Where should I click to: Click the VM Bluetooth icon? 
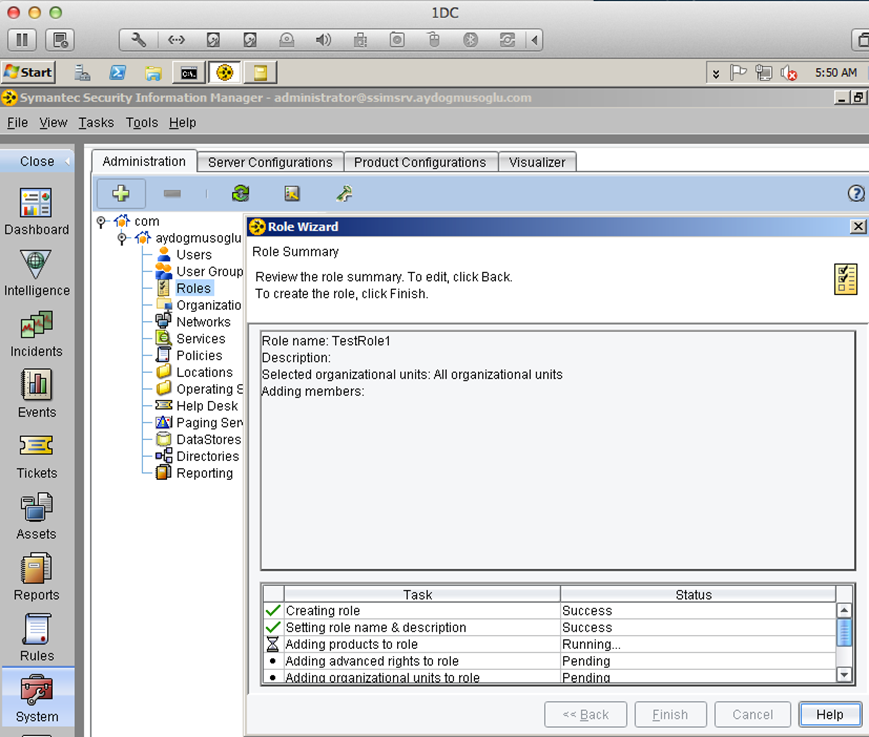tap(471, 40)
